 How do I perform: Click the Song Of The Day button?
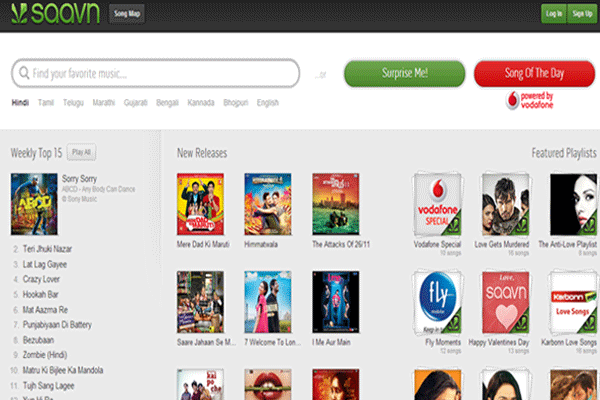coord(534,73)
